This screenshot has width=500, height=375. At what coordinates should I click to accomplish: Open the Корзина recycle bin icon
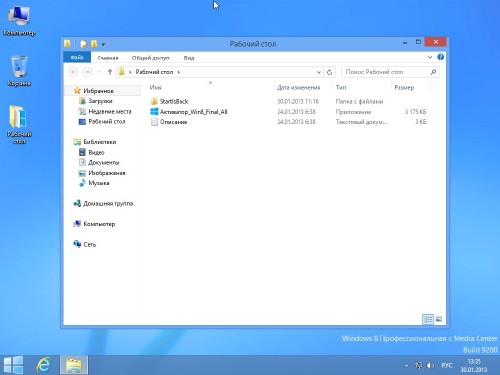(19, 71)
